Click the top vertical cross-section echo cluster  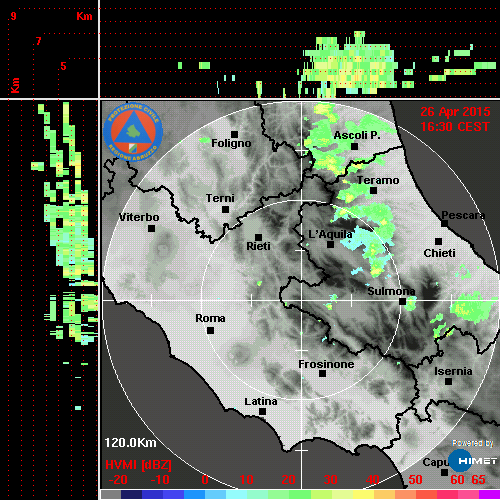[x=350, y=63]
